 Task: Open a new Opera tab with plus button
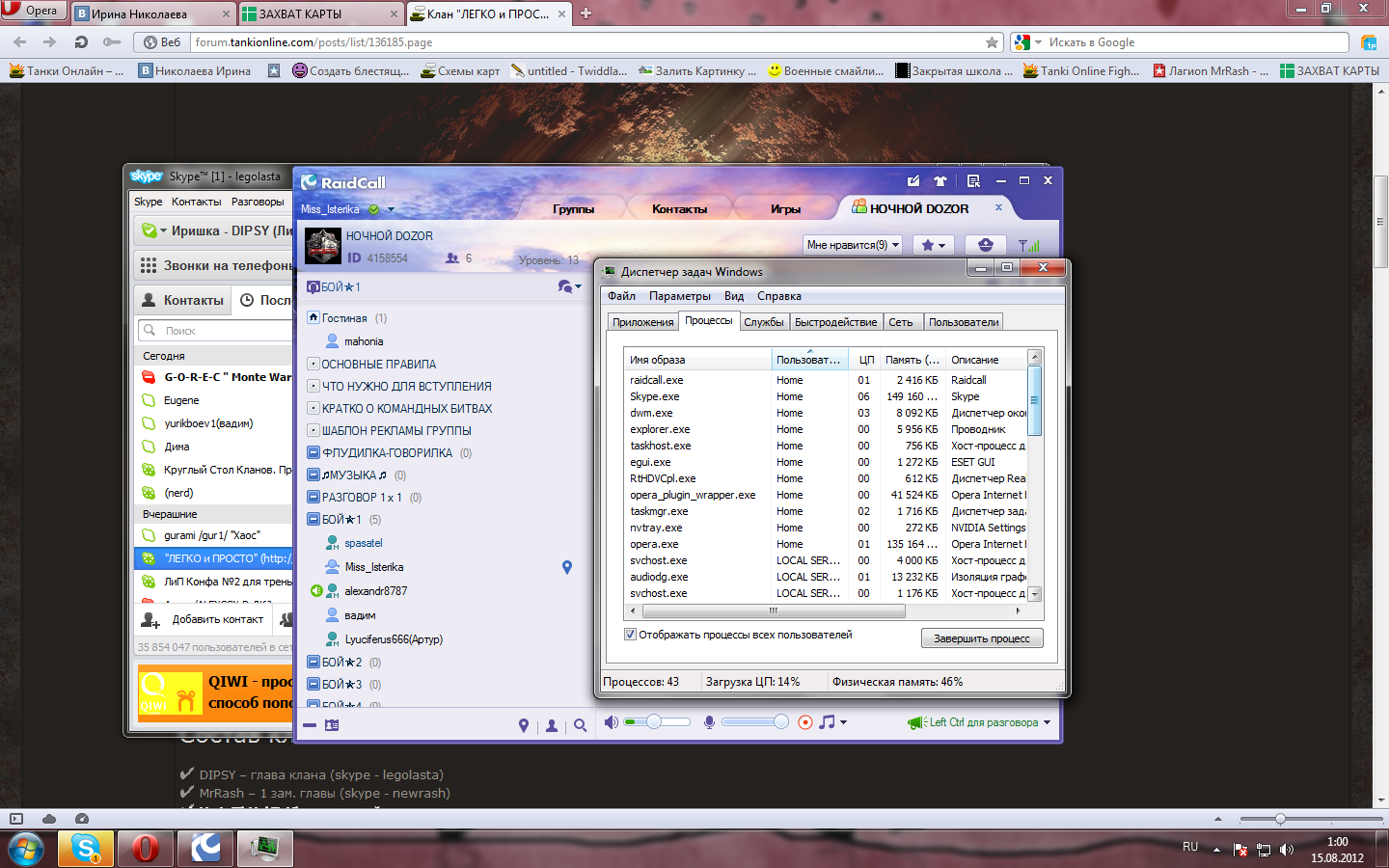(586, 14)
